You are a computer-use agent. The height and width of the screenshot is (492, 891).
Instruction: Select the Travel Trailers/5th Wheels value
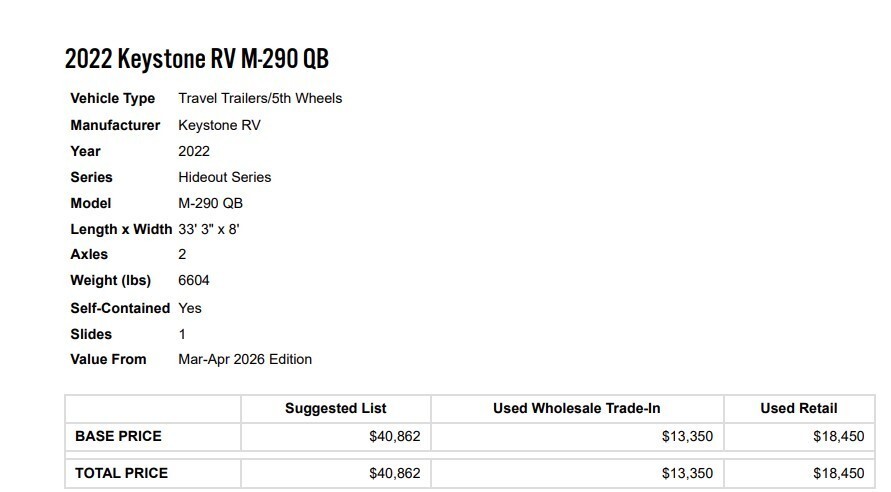260,98
